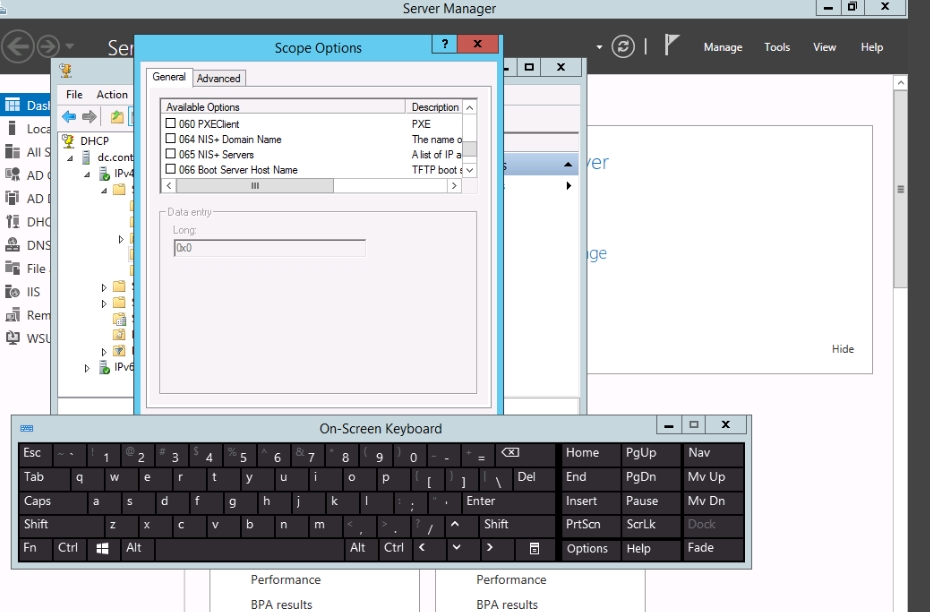930x612 pixels.
Task: Switch to the Advanced tab in Scope Options
Action: coord(218,78)
